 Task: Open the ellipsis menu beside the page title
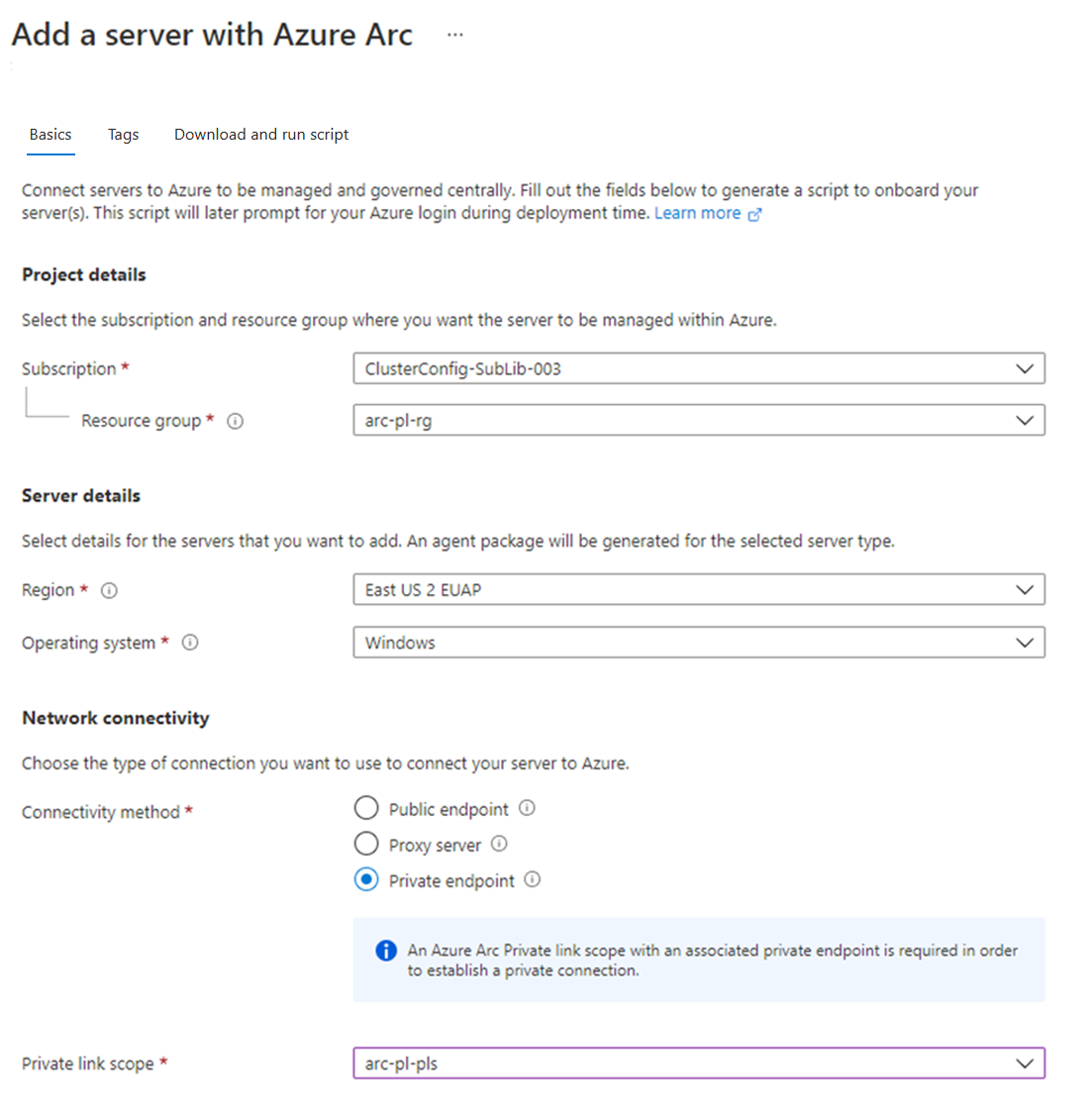point(454,34)
